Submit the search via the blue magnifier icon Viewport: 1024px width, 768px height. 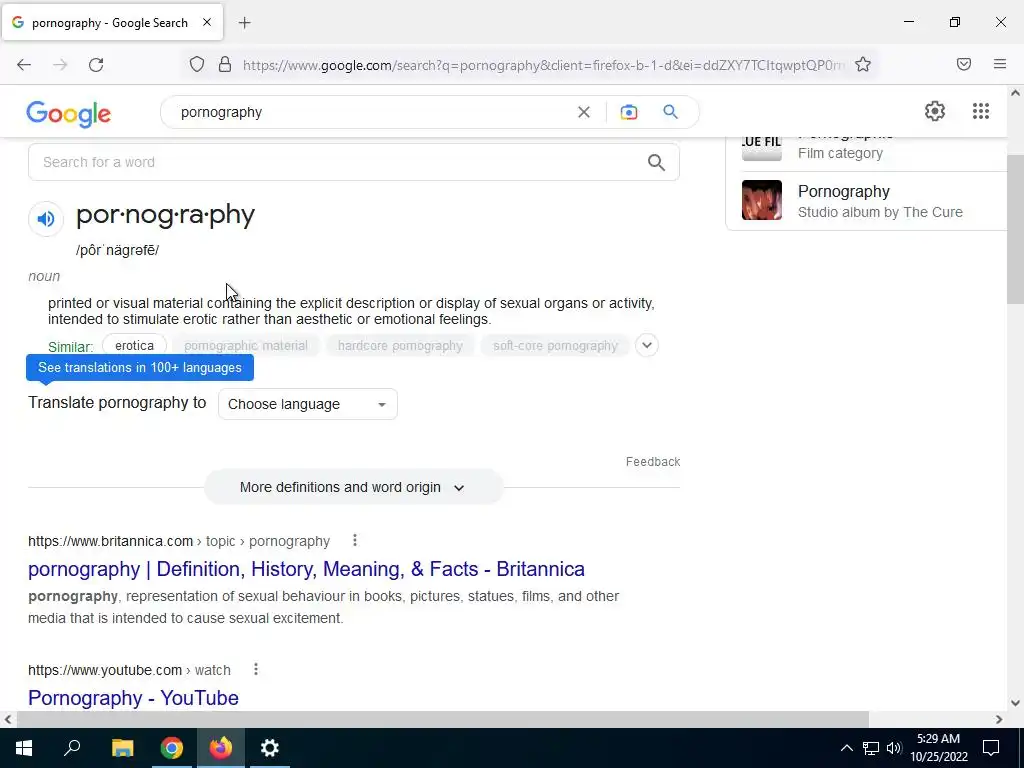point(670,112)
